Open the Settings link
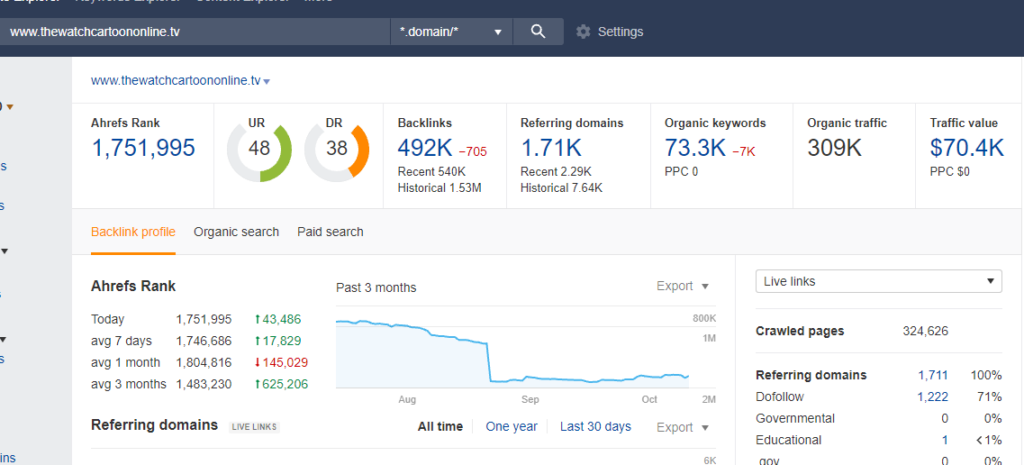 coord(620,31)
